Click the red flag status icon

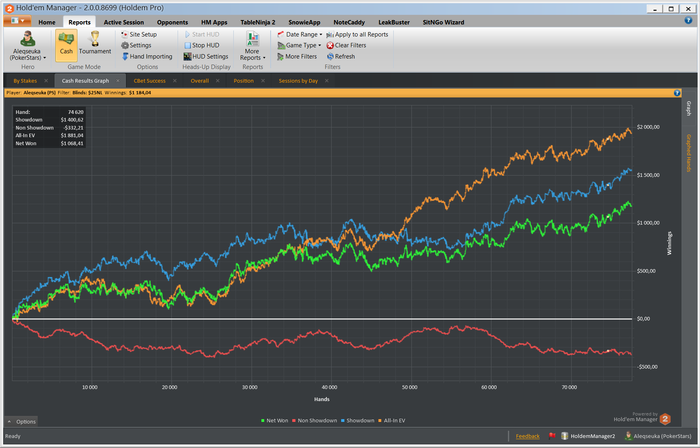pyautogui.click(x=552, y=436)
